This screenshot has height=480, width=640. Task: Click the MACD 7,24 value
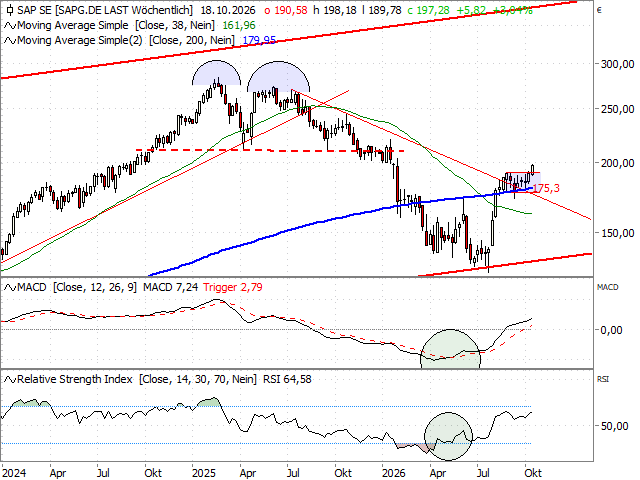(x=170, y=288)
